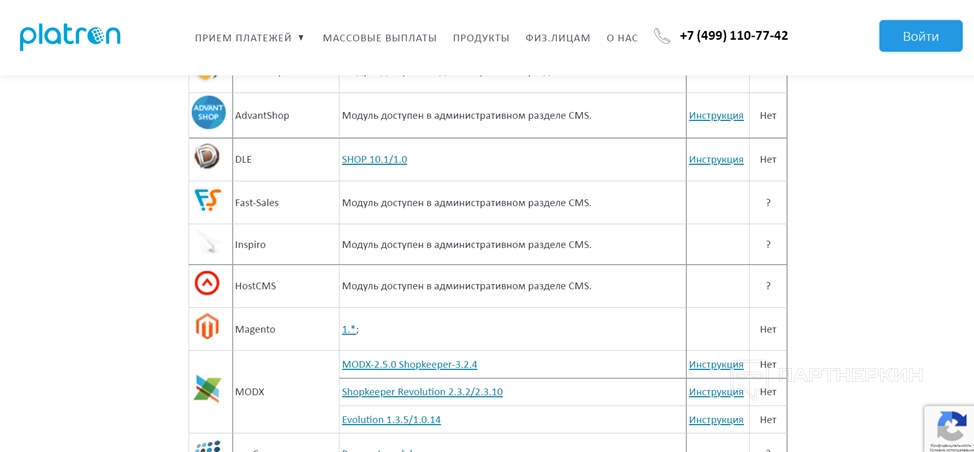This screenshot has height=452, width=974.
Task: Click the DLE logo icon
Action: coord(207,157)
